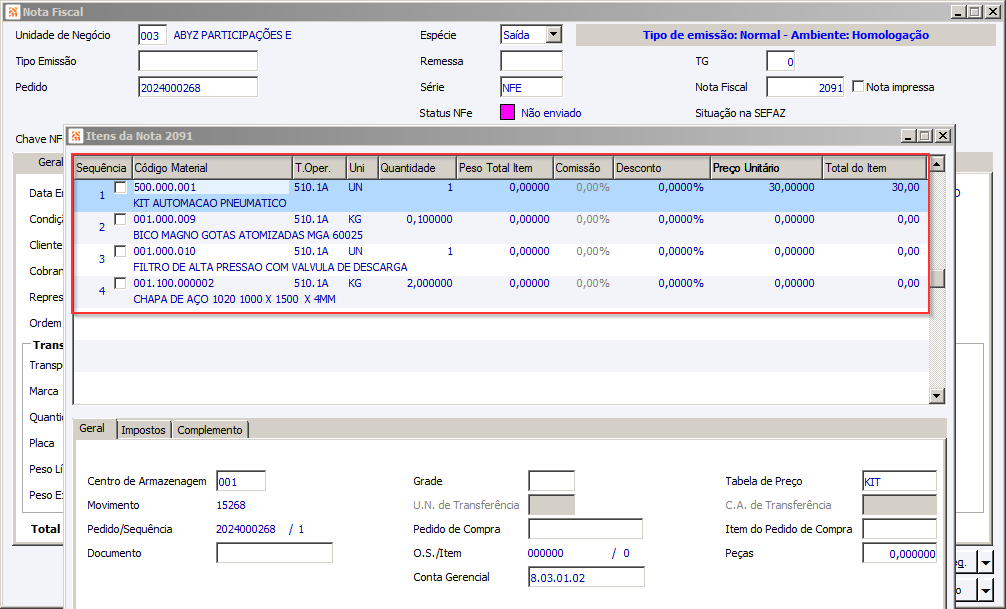Enable the Nota impressa checkbox

[x=858, y=87]
